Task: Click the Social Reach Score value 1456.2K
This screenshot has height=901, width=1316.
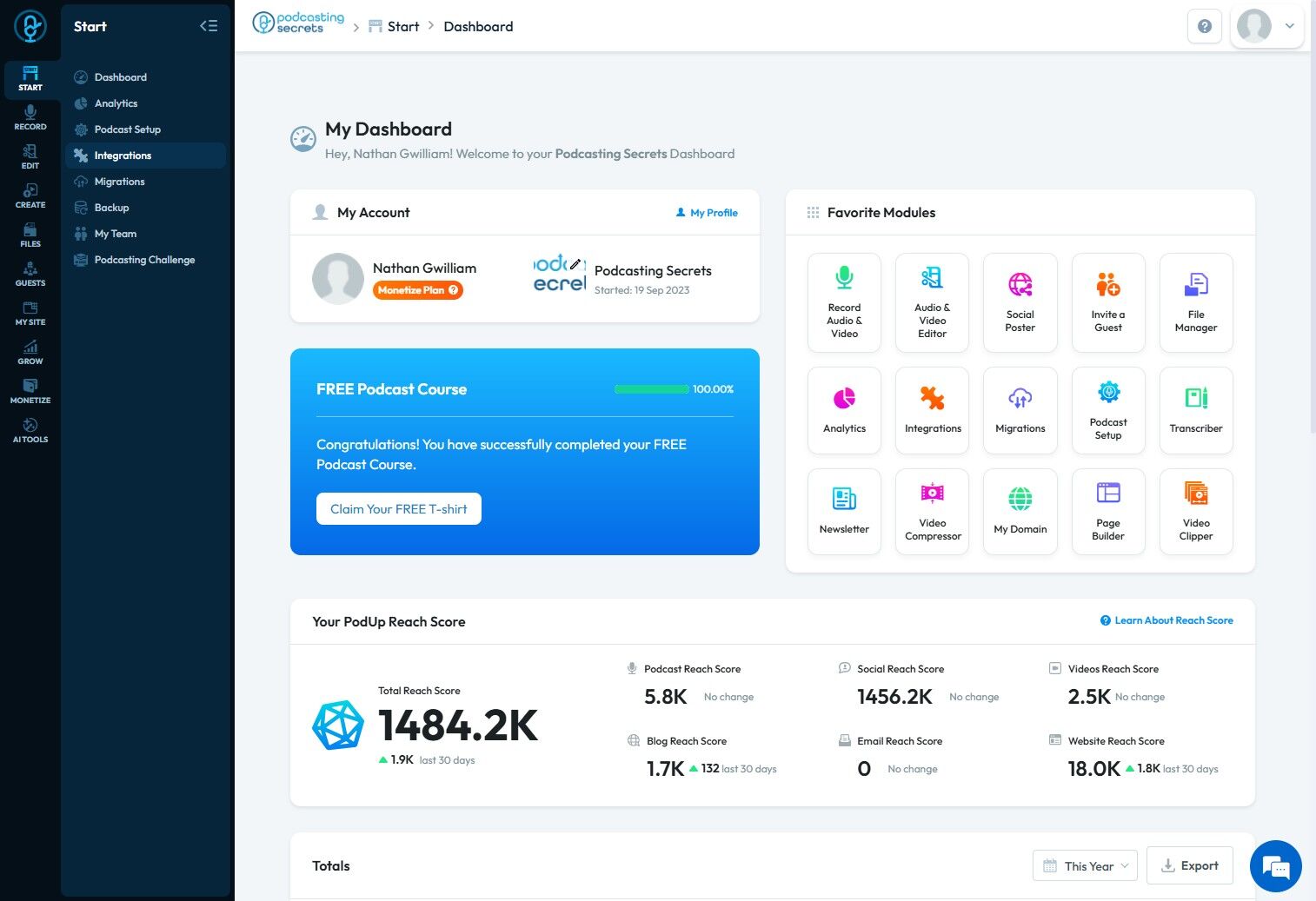Action: 895,697
